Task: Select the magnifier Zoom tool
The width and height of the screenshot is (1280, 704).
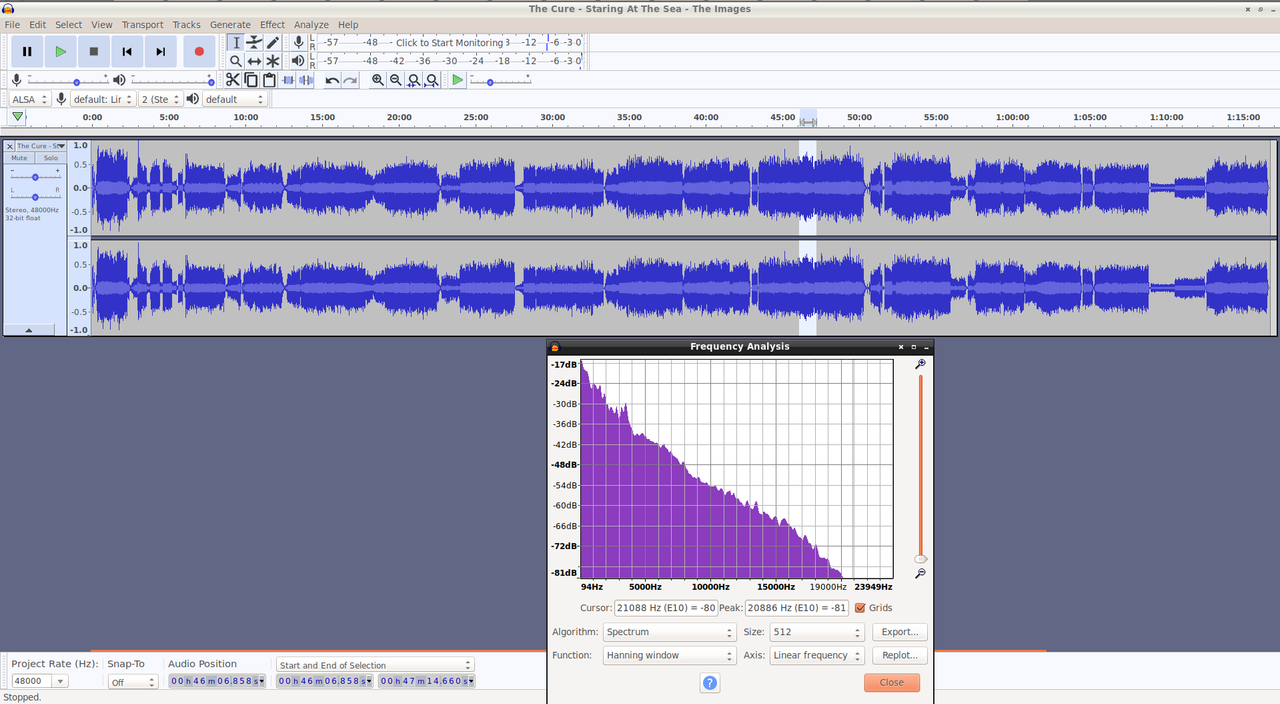Action: 236,61
